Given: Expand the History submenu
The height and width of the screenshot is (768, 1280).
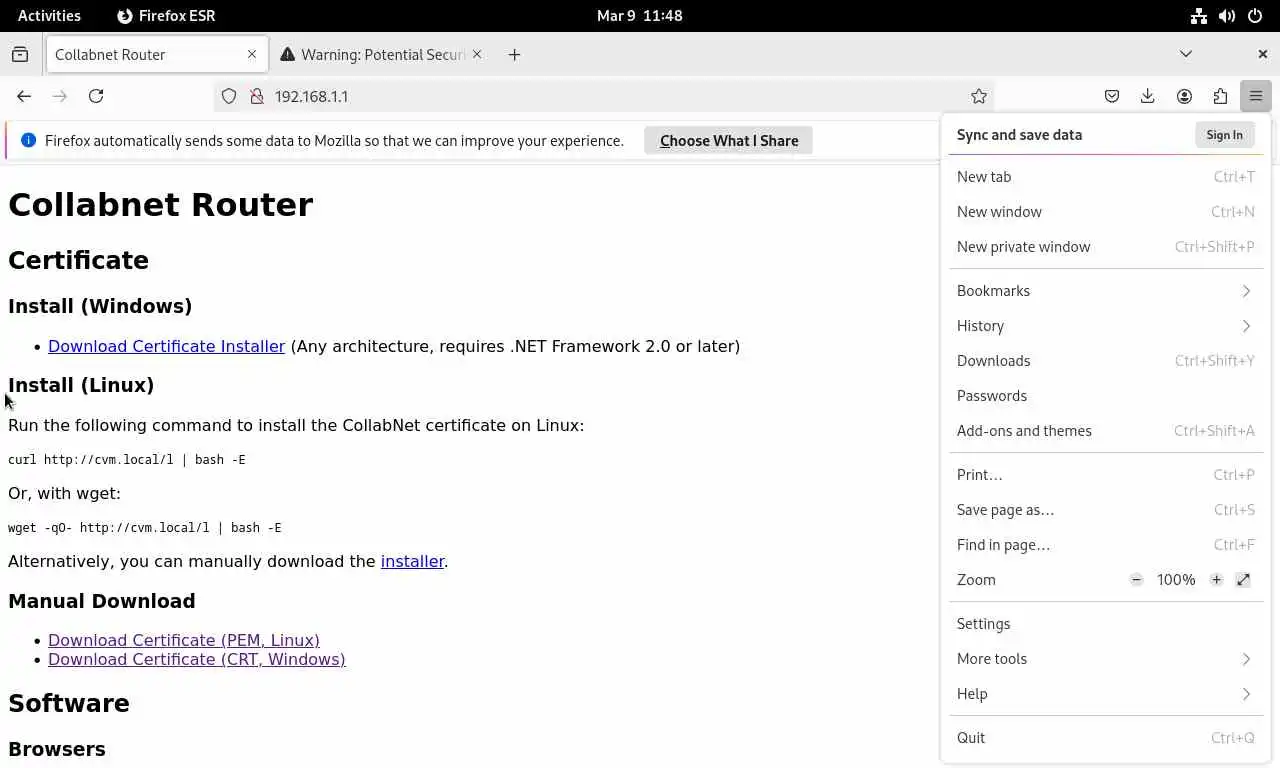Looking at the screenshot, I should 1106,326.
